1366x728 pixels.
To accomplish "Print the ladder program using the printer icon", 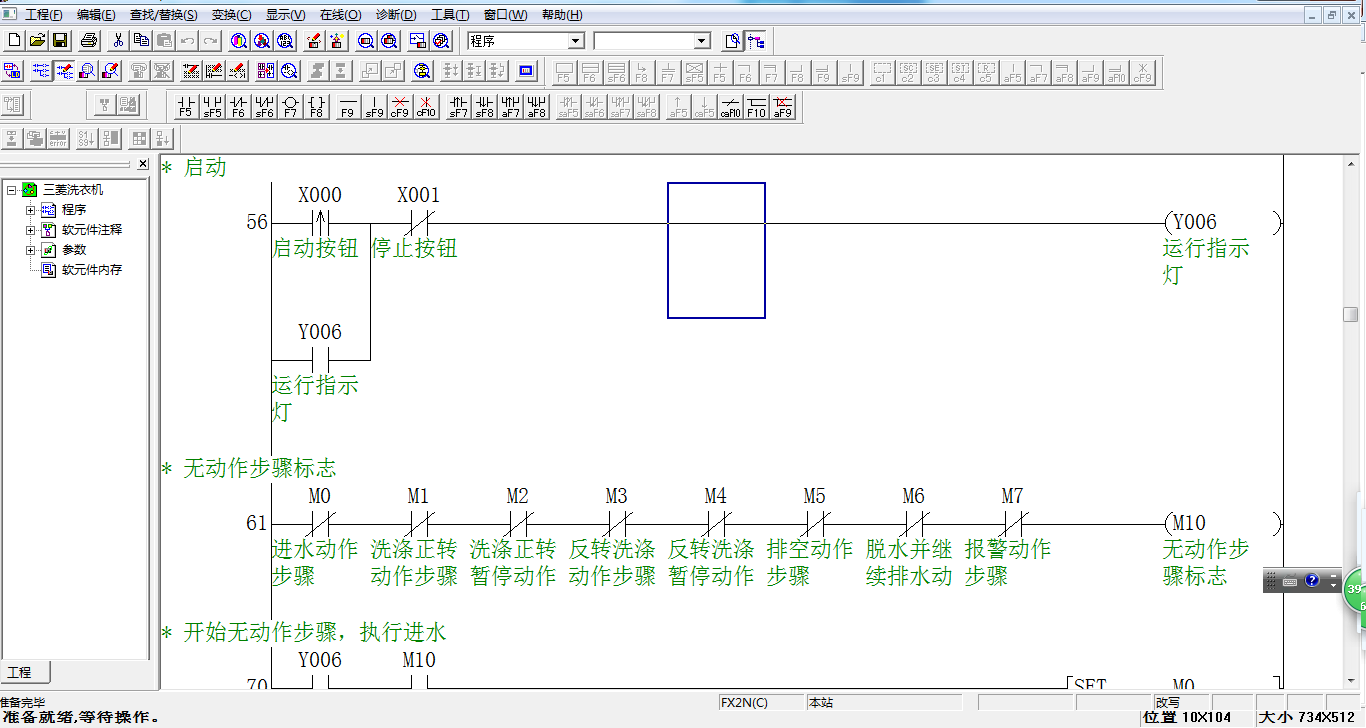I will [89, 41].
